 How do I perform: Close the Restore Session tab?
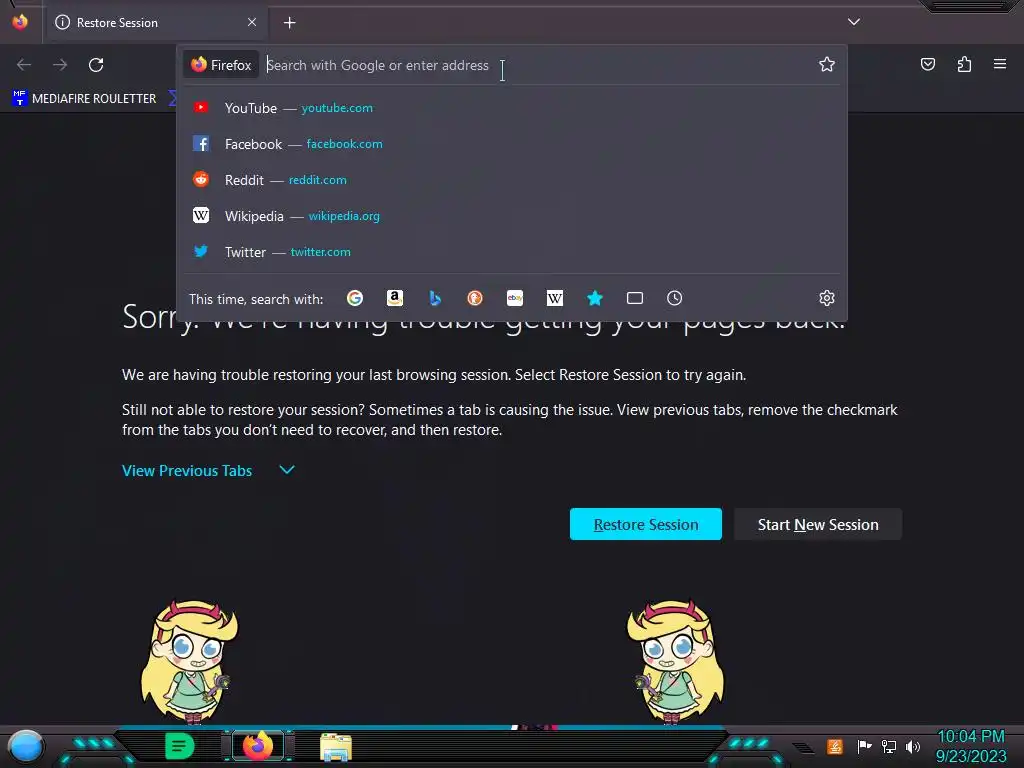[x=252, y=22]
